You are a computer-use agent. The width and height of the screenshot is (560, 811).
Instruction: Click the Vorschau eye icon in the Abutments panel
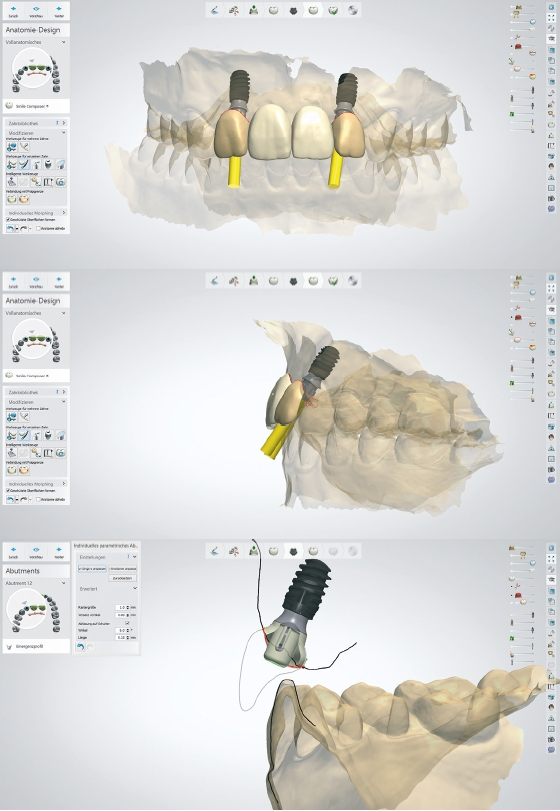36,550
